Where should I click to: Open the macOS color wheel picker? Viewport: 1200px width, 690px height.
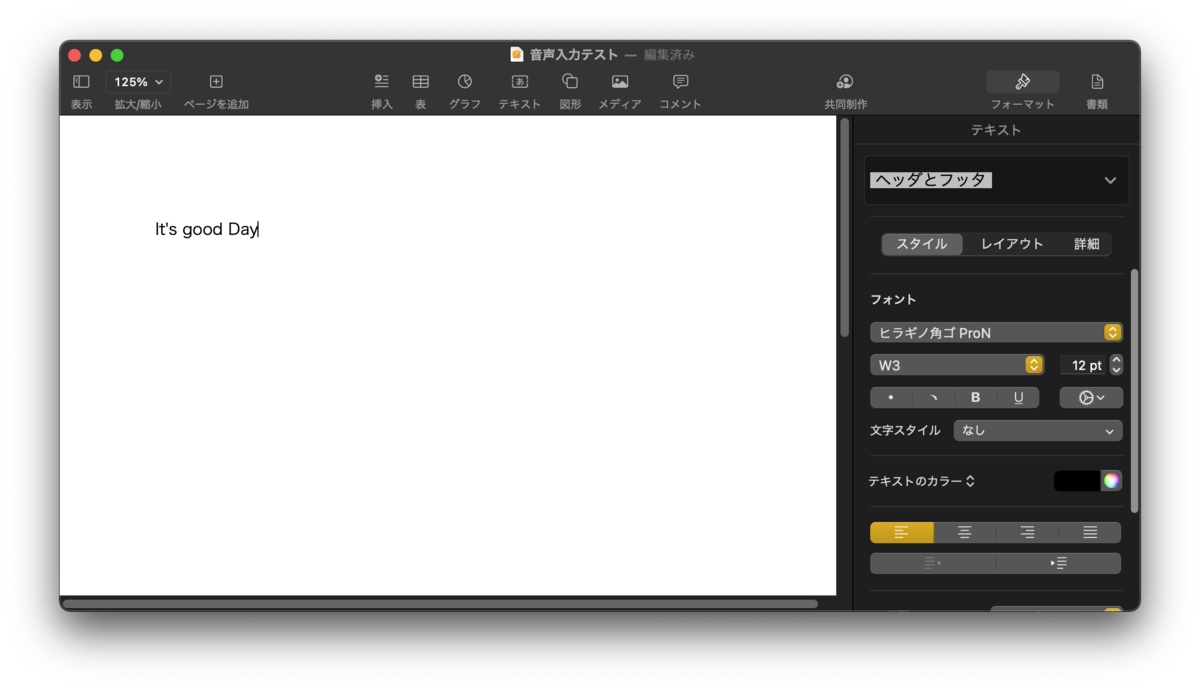[x=1111, y=481]
